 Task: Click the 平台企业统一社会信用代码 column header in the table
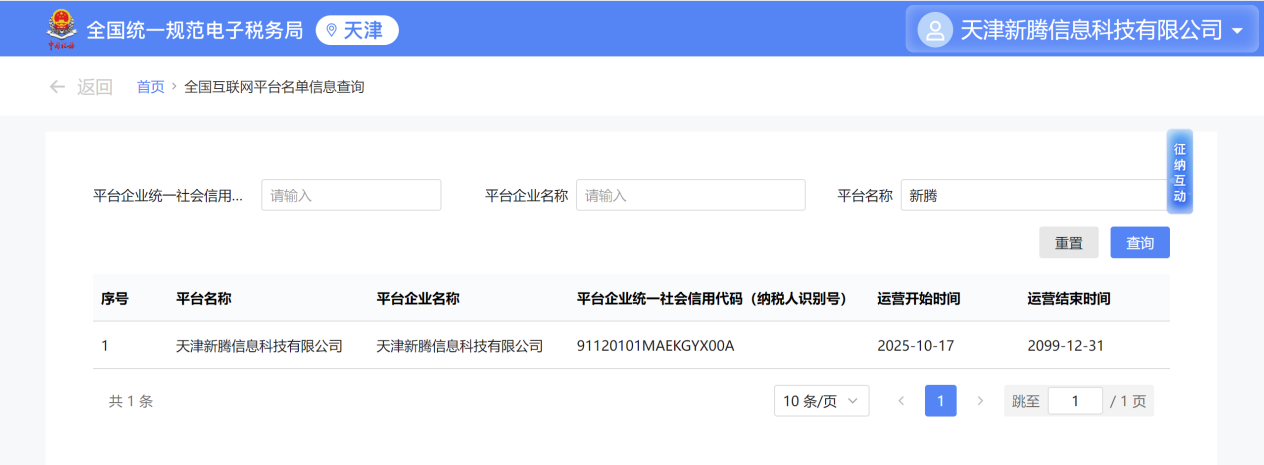712,298
